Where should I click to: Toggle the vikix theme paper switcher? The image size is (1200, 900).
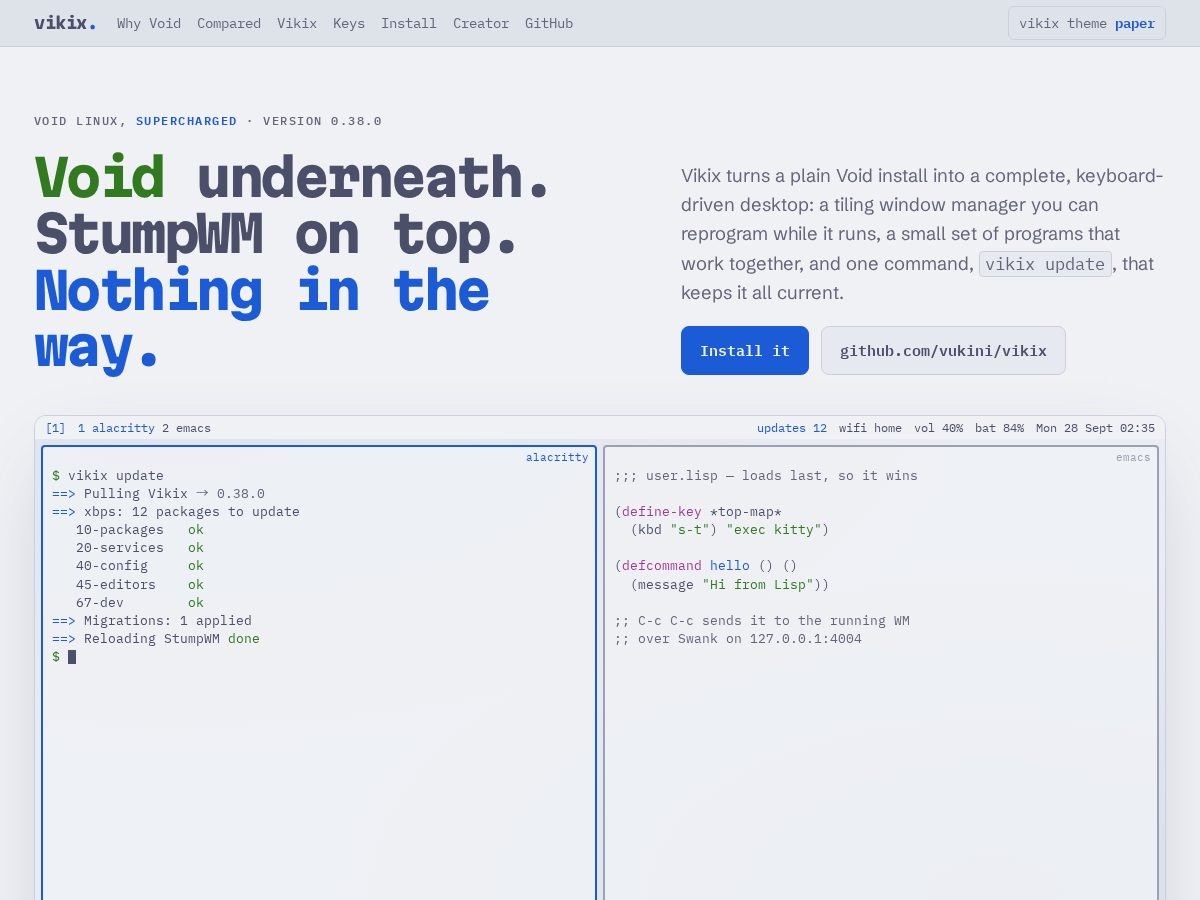point(1087,23)
